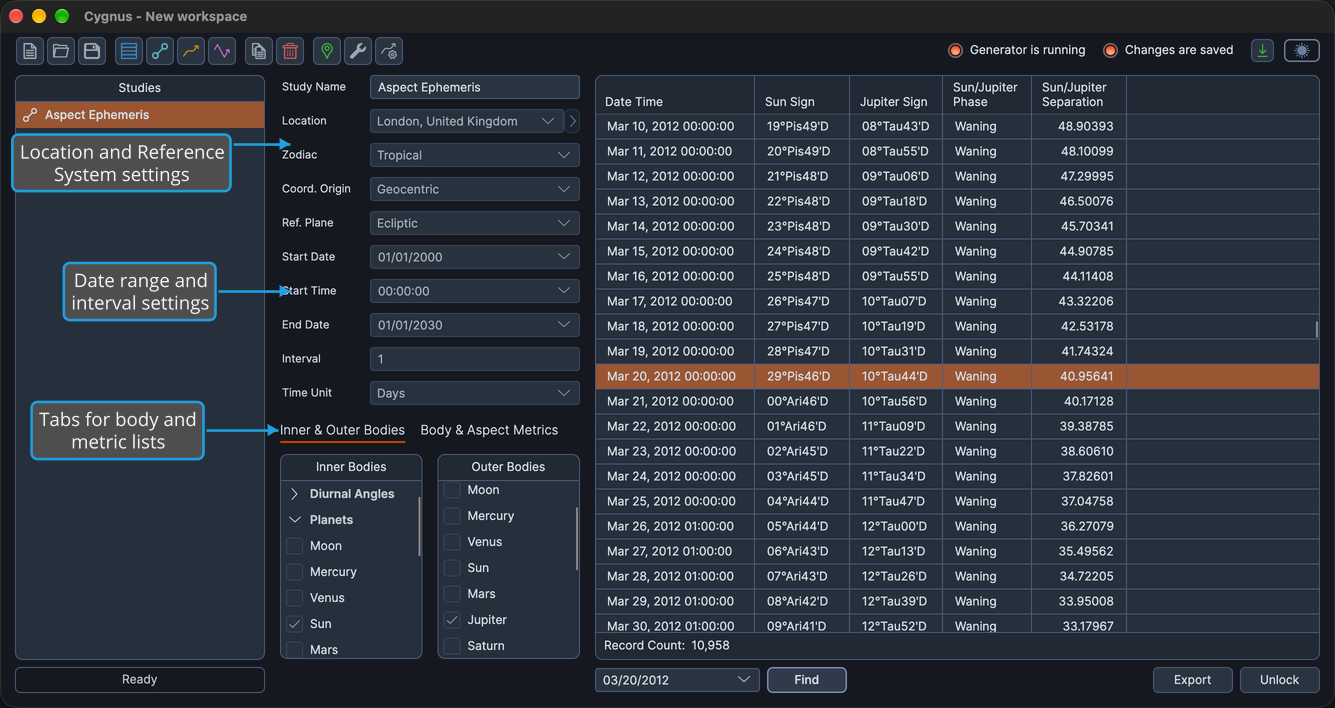Click the Sun Sign column header

803,95
